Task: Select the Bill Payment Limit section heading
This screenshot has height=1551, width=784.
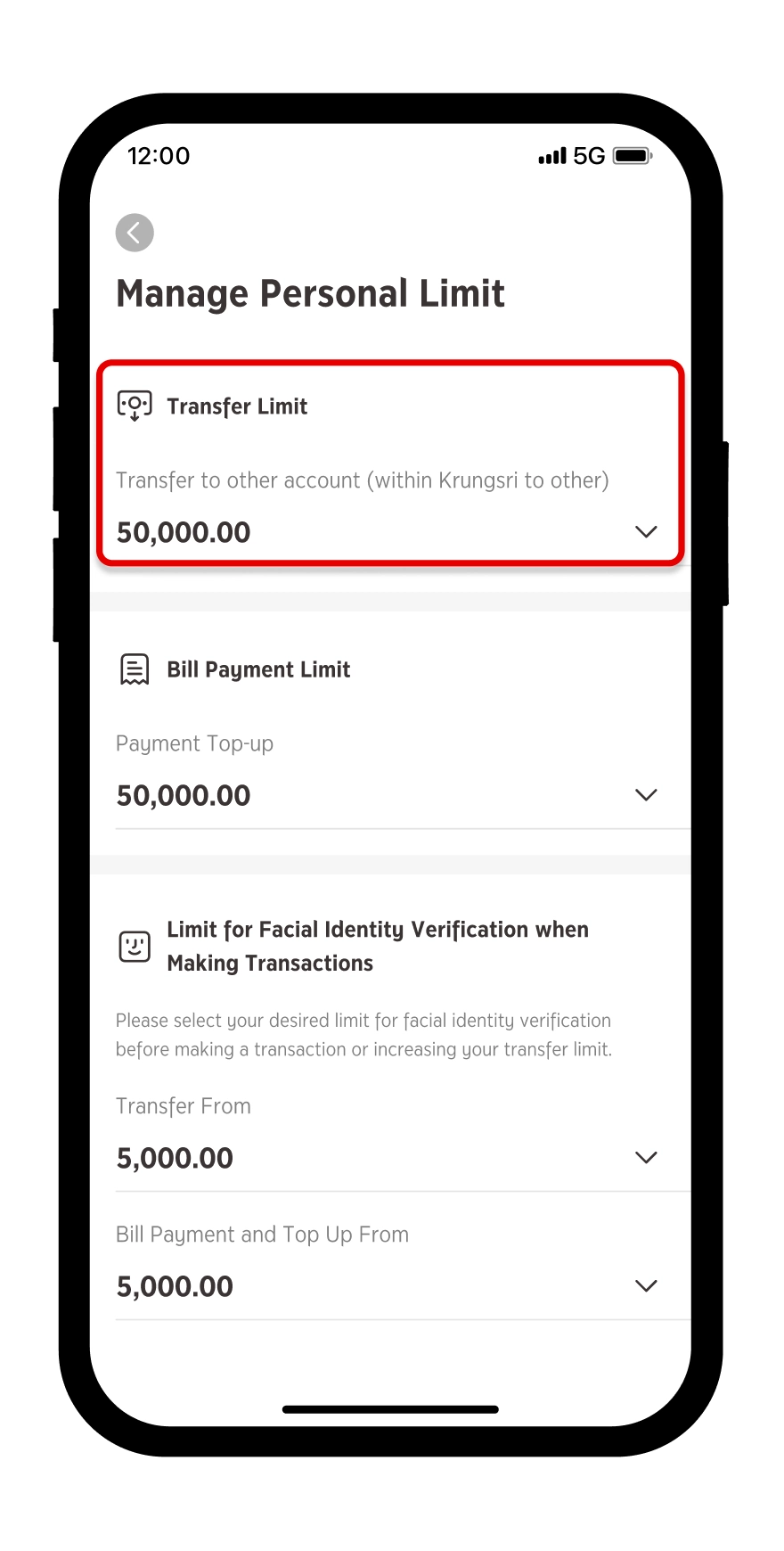Action: coord(258,669)
